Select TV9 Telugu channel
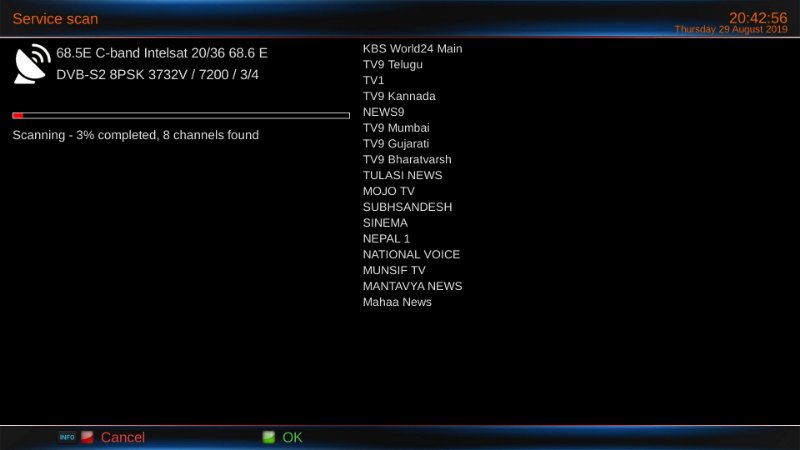 coord(392,64)
